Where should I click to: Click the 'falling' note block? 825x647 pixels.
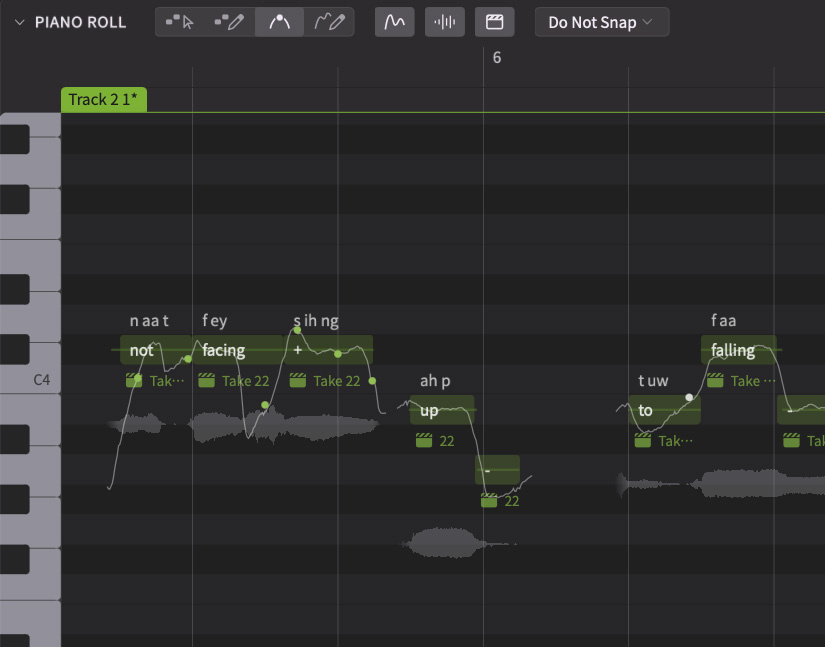point(738,350)
